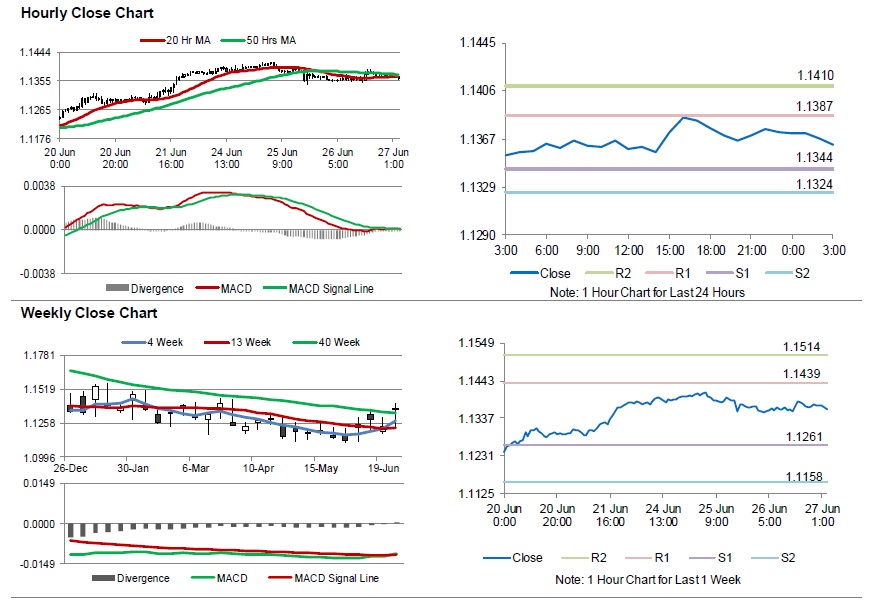Image resolution: width=873 pixels, height=601 pixels.
Task: Select "21 Jun 16:00" under the hourly MA chart
Action: [171, 158]
